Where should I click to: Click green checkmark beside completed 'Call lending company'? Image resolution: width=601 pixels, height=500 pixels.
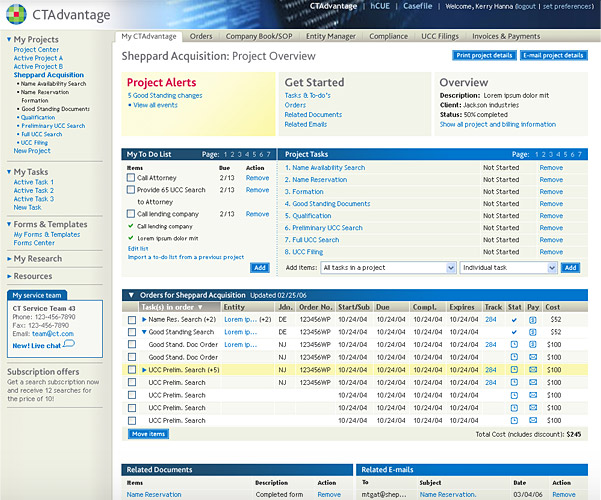click(x=131, y=226)
